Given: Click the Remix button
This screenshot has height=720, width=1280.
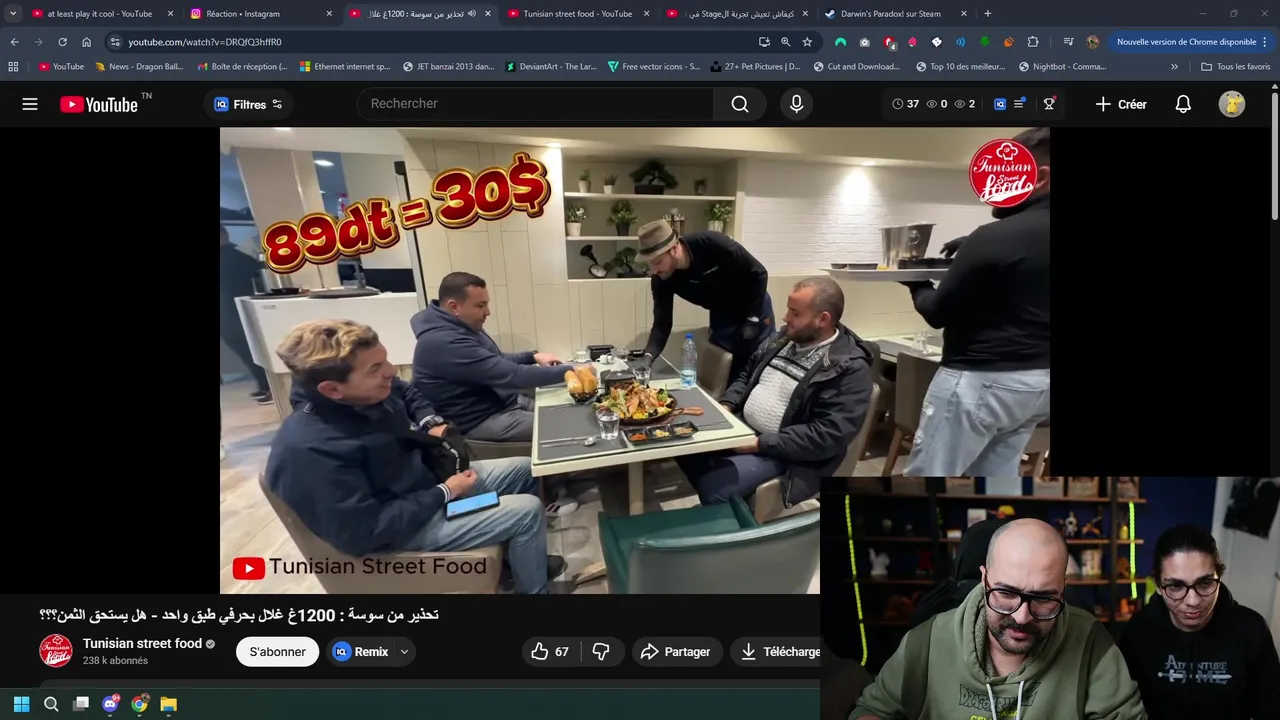Looking at the screenshot, I should 361,652.
